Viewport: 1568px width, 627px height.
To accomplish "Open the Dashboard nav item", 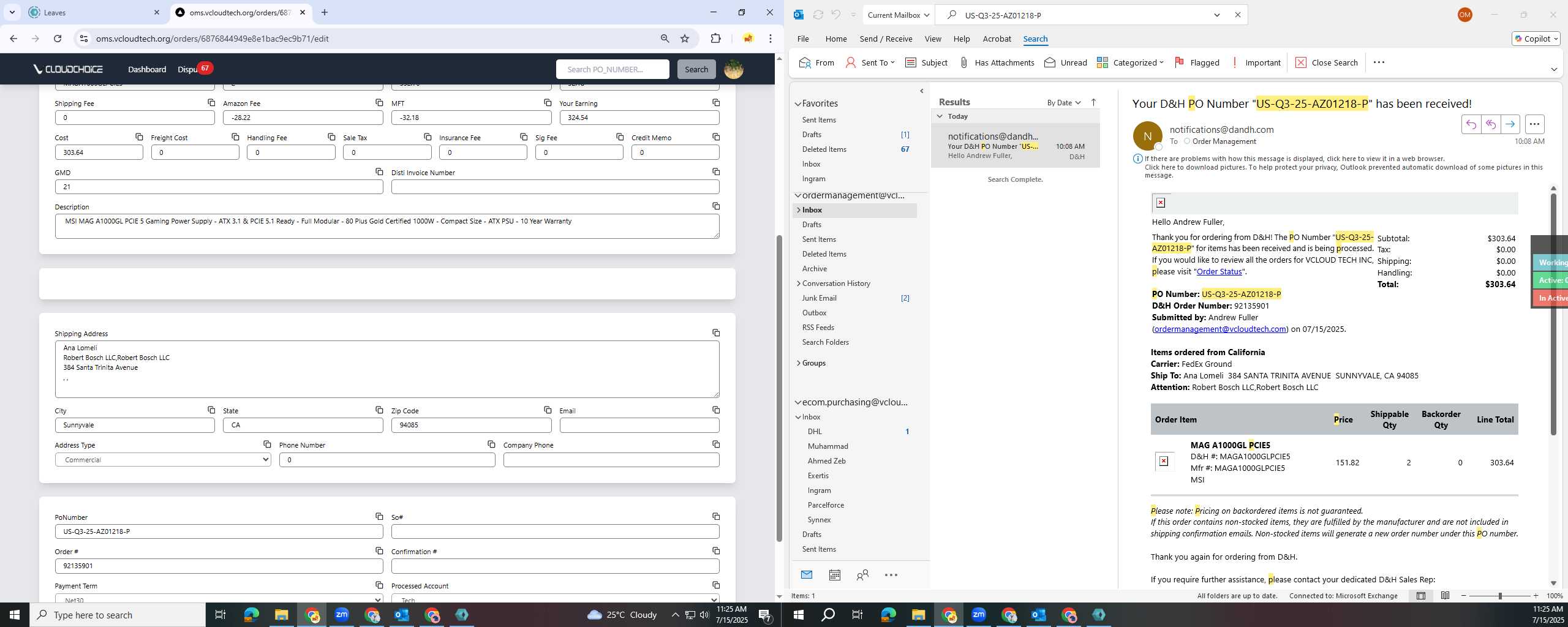I will [x=147, y=69].
